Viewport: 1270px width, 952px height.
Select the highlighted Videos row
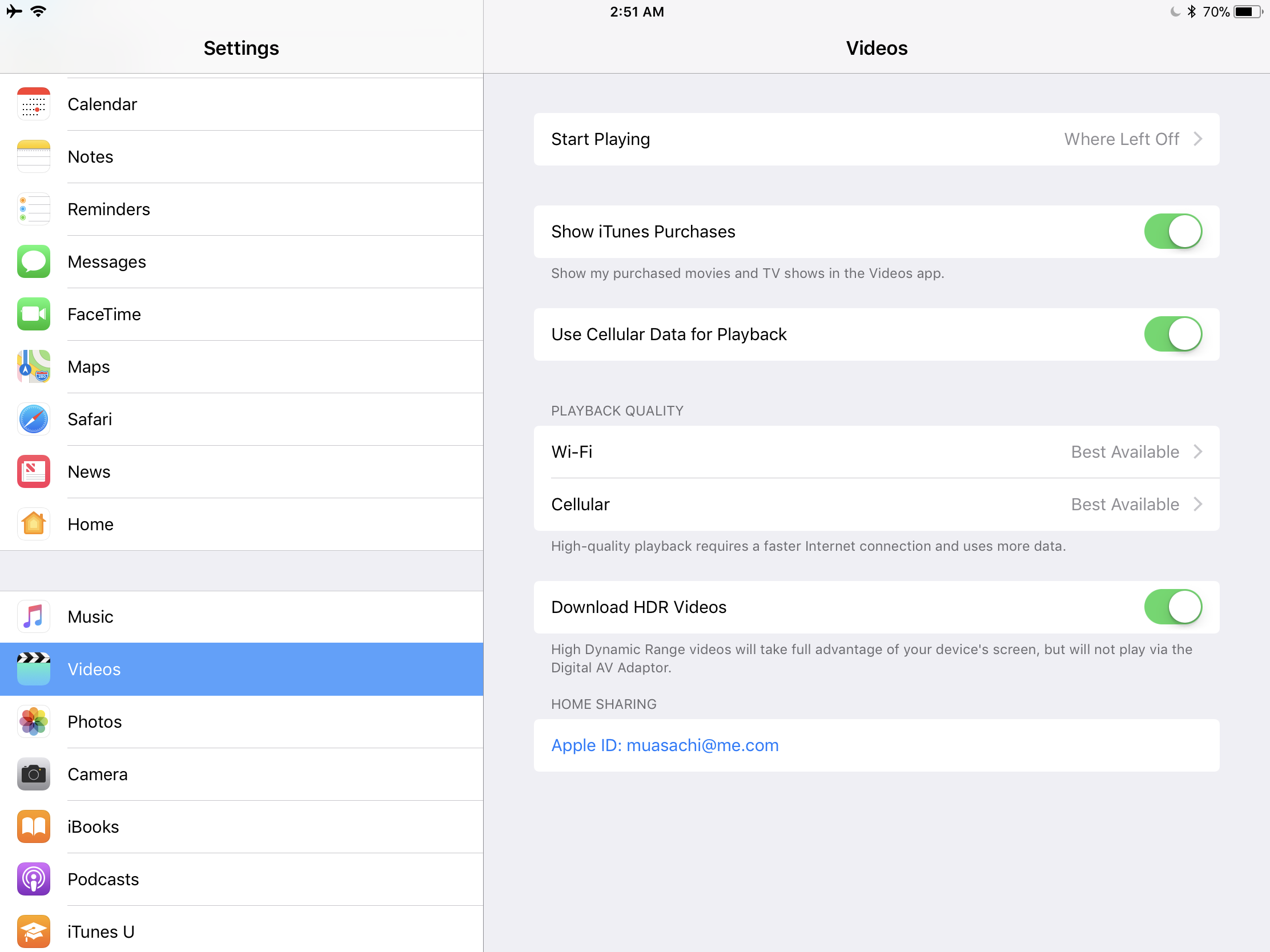[x=241, y=669]
